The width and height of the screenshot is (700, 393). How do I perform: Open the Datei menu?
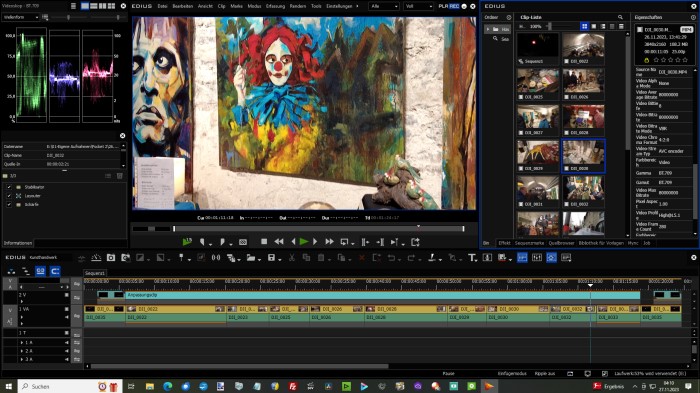[x=162, y=6]
